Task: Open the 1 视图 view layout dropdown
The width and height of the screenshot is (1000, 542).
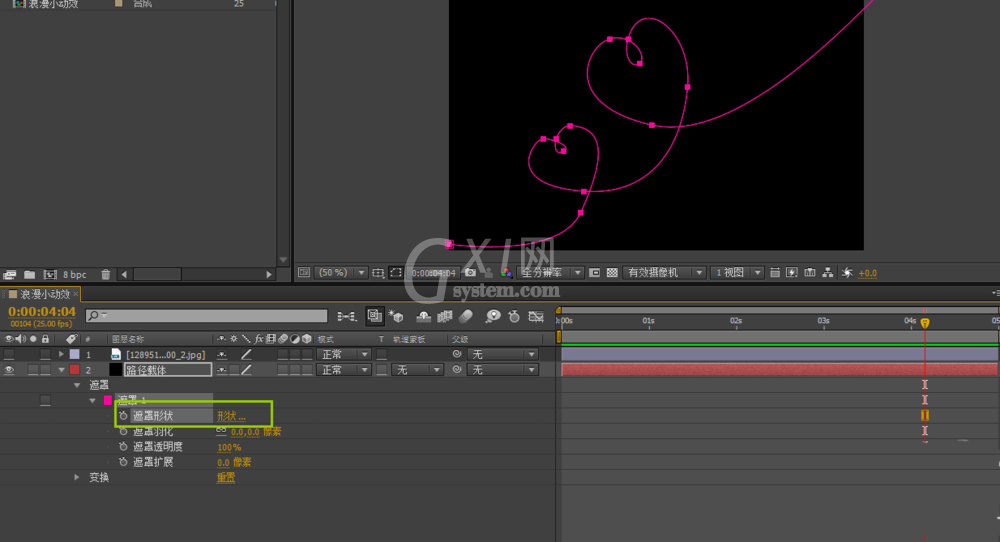Action: pos(737,273)
